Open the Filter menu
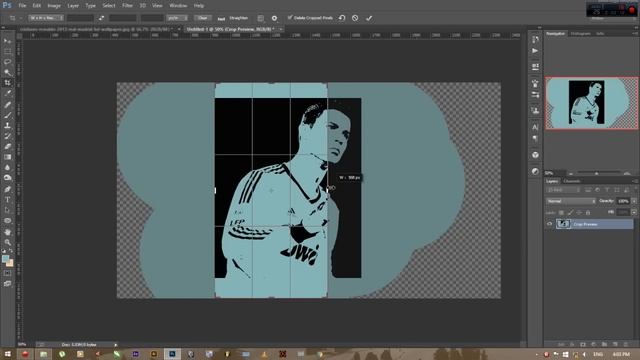640x360 pixels. click(127, 6)
